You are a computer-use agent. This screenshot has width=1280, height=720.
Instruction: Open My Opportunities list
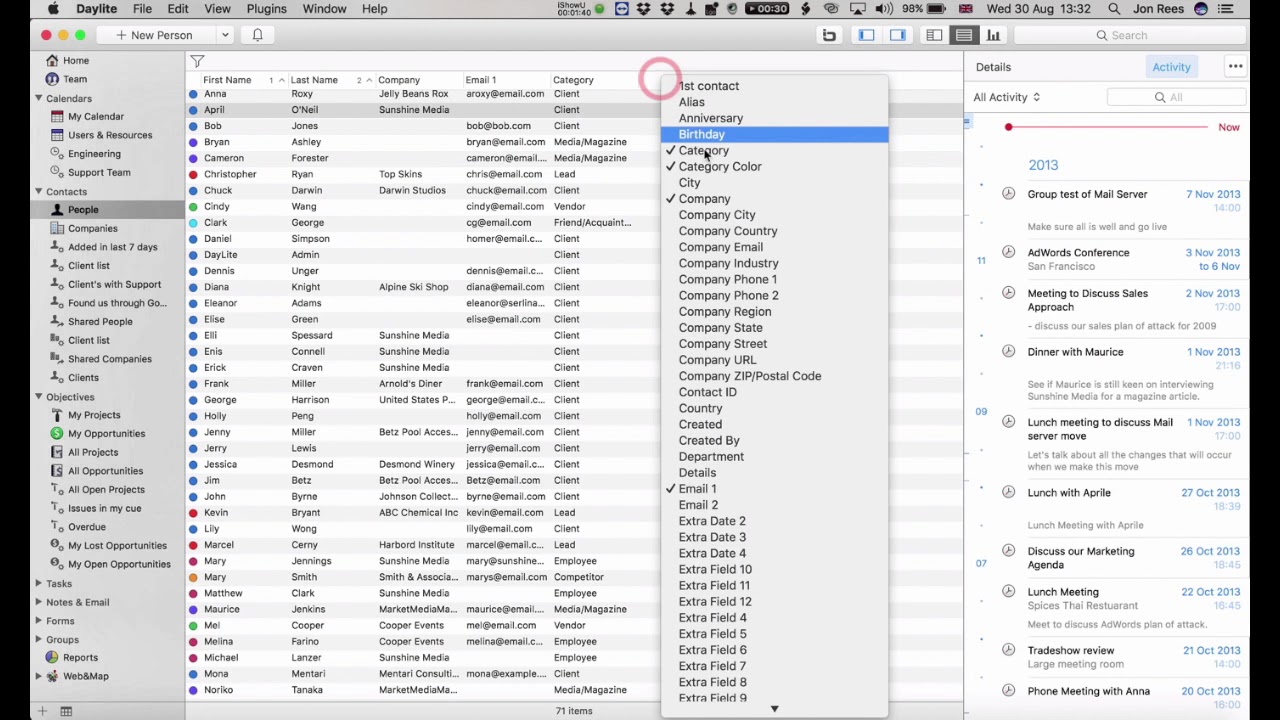point(106,433)
